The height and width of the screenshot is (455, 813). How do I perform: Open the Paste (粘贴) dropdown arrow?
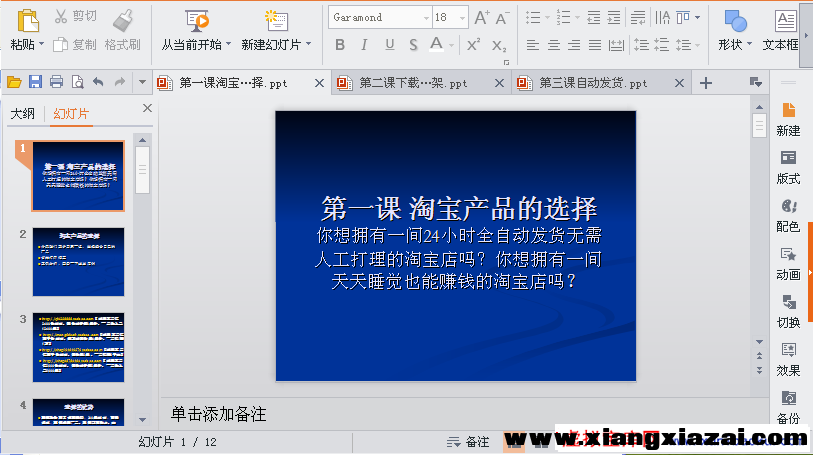[41, 45]
